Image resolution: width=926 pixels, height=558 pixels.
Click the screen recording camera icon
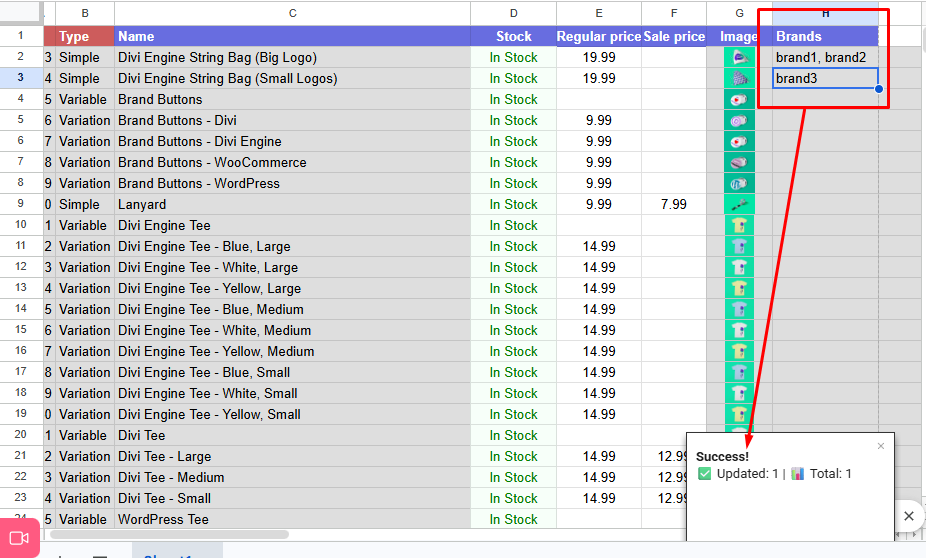tap(19, 538)
